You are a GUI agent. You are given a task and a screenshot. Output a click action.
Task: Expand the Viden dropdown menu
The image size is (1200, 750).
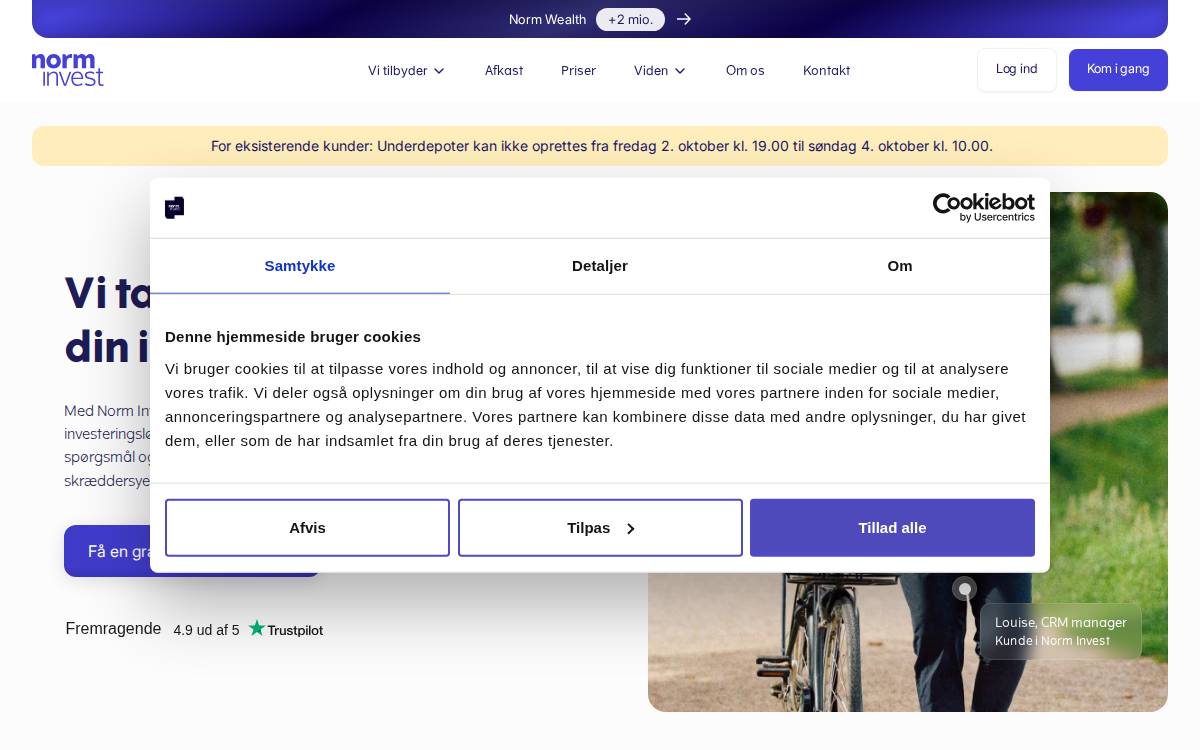click(x=660, y=70)
